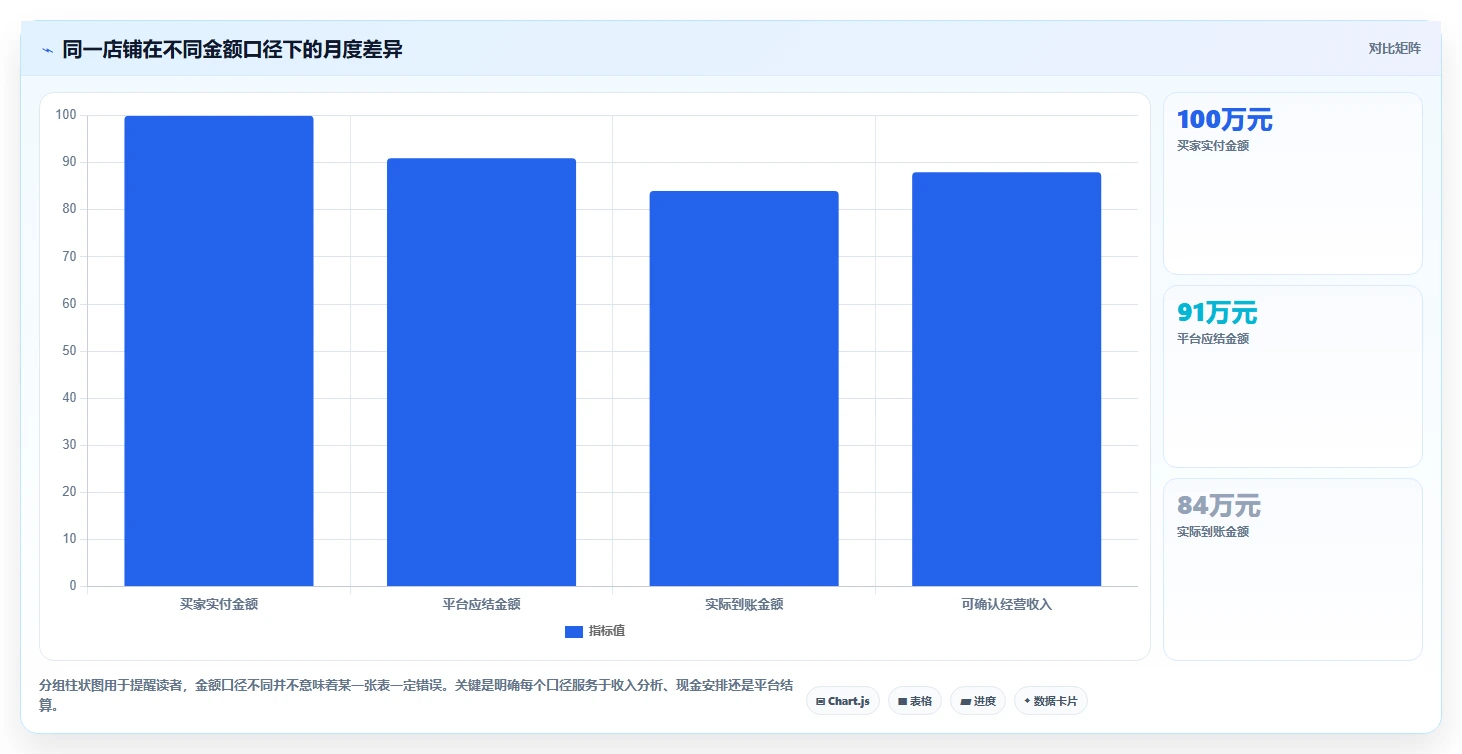
Task: Select the 数据卡片 tag pill
Action: [x=1050, y=701]
